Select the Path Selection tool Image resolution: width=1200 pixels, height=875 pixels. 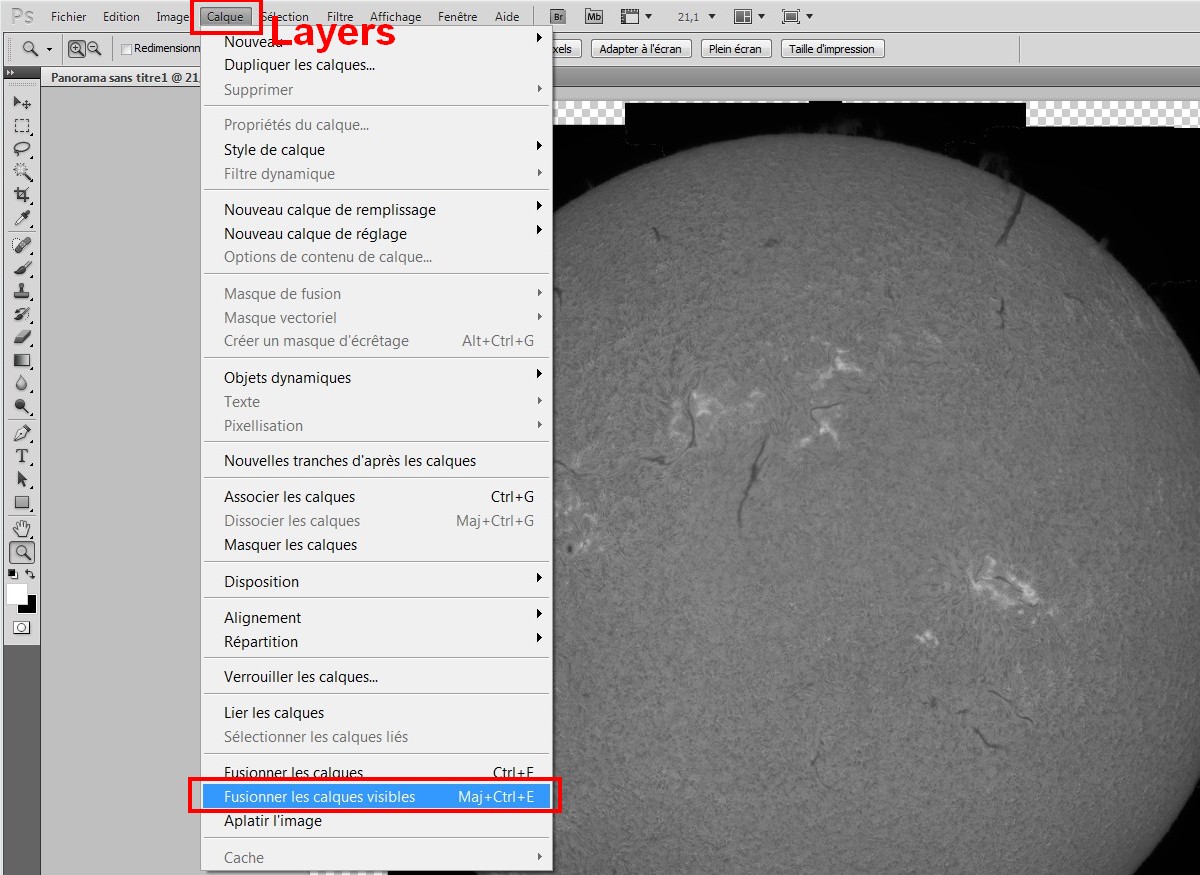(21, 479)
